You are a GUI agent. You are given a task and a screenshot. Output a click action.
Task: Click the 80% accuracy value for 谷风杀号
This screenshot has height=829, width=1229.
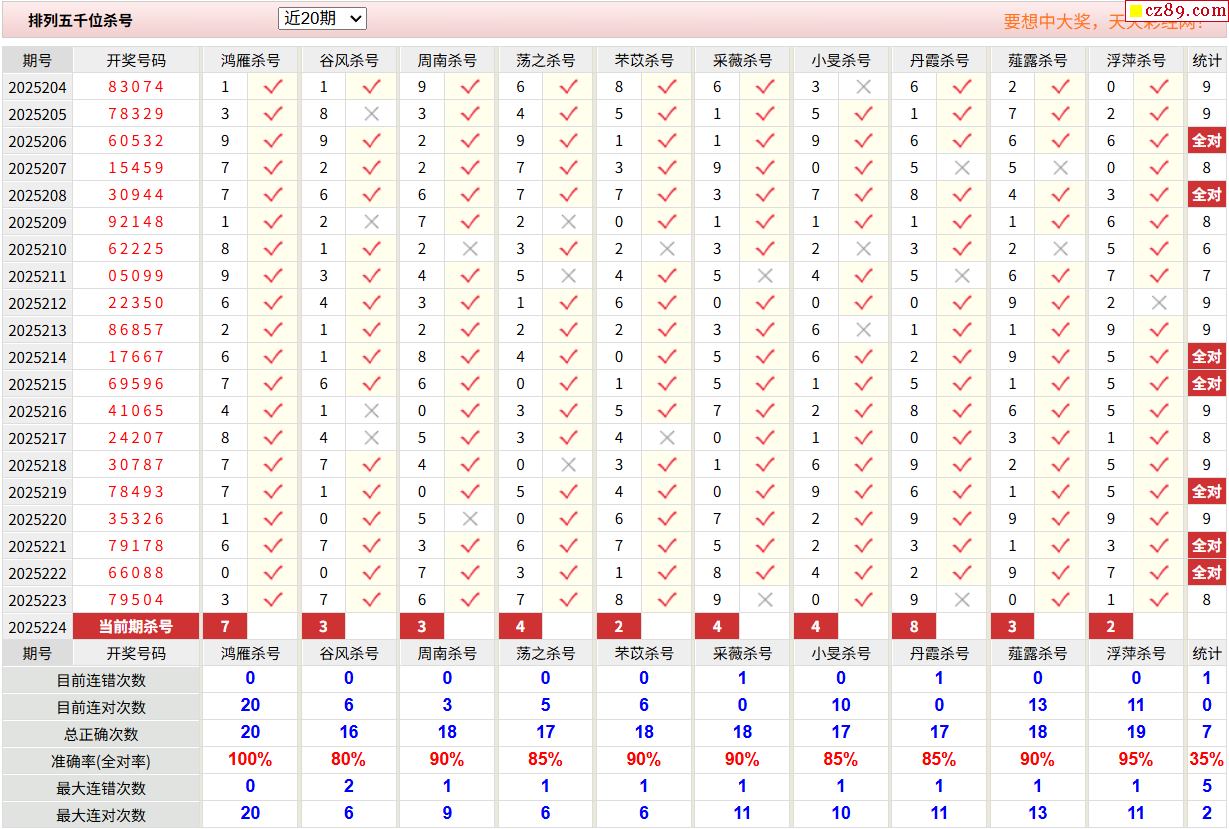(x=348, y=760)
